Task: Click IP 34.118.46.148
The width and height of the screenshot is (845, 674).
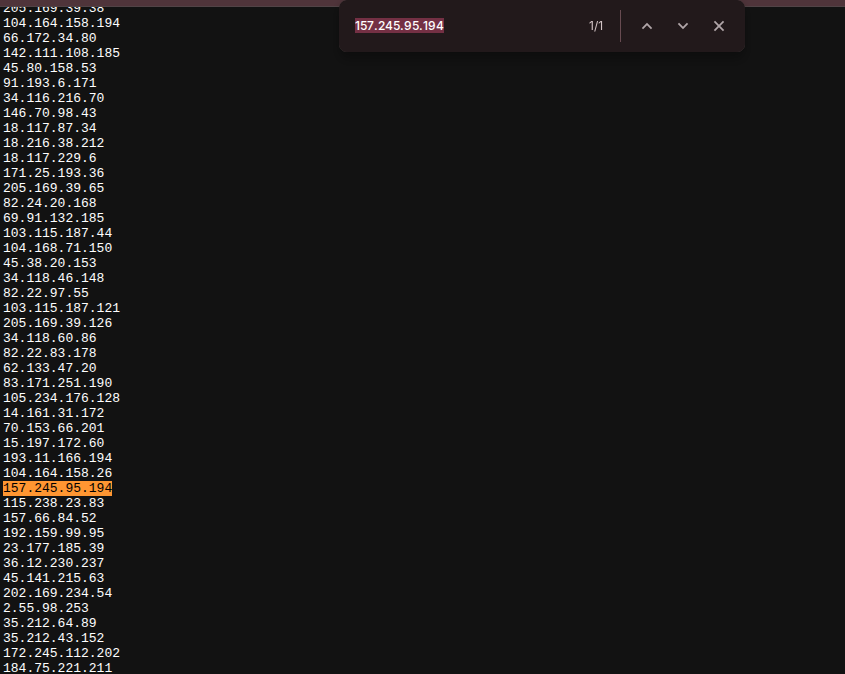Action: click(x=53, y=278)
